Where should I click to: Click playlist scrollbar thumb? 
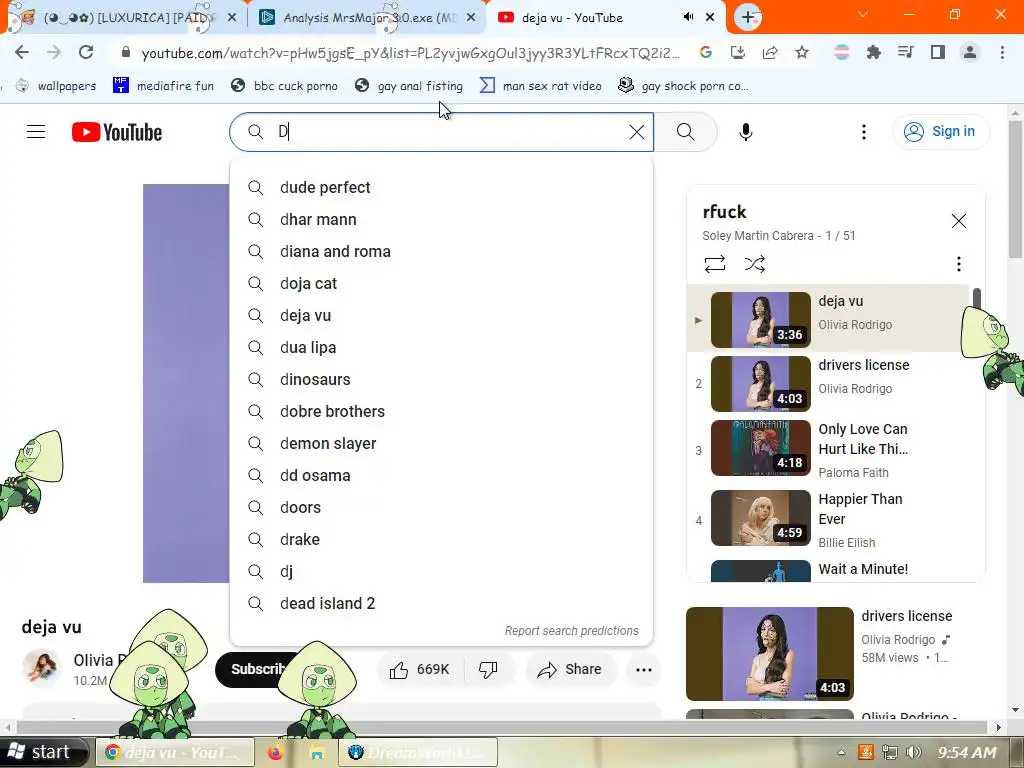pyautogui.click(x=976, y=298)
